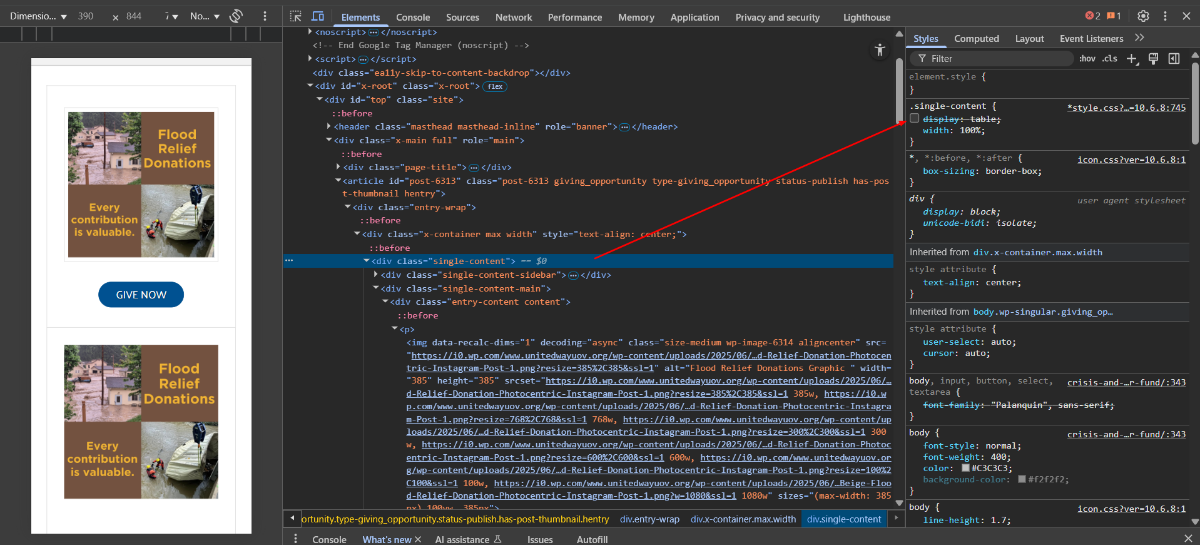This screenshot has width=1200, height=545.
Task: Toggle the inspect element picker icon
Action: pyautogui.click(x=296, y=17)
